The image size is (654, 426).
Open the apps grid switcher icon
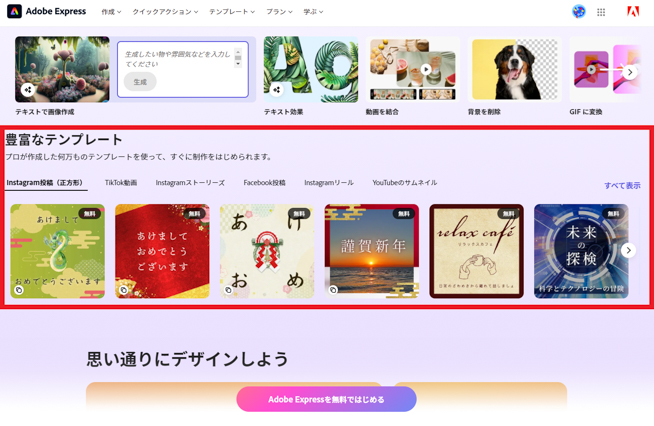coord(601,12)
